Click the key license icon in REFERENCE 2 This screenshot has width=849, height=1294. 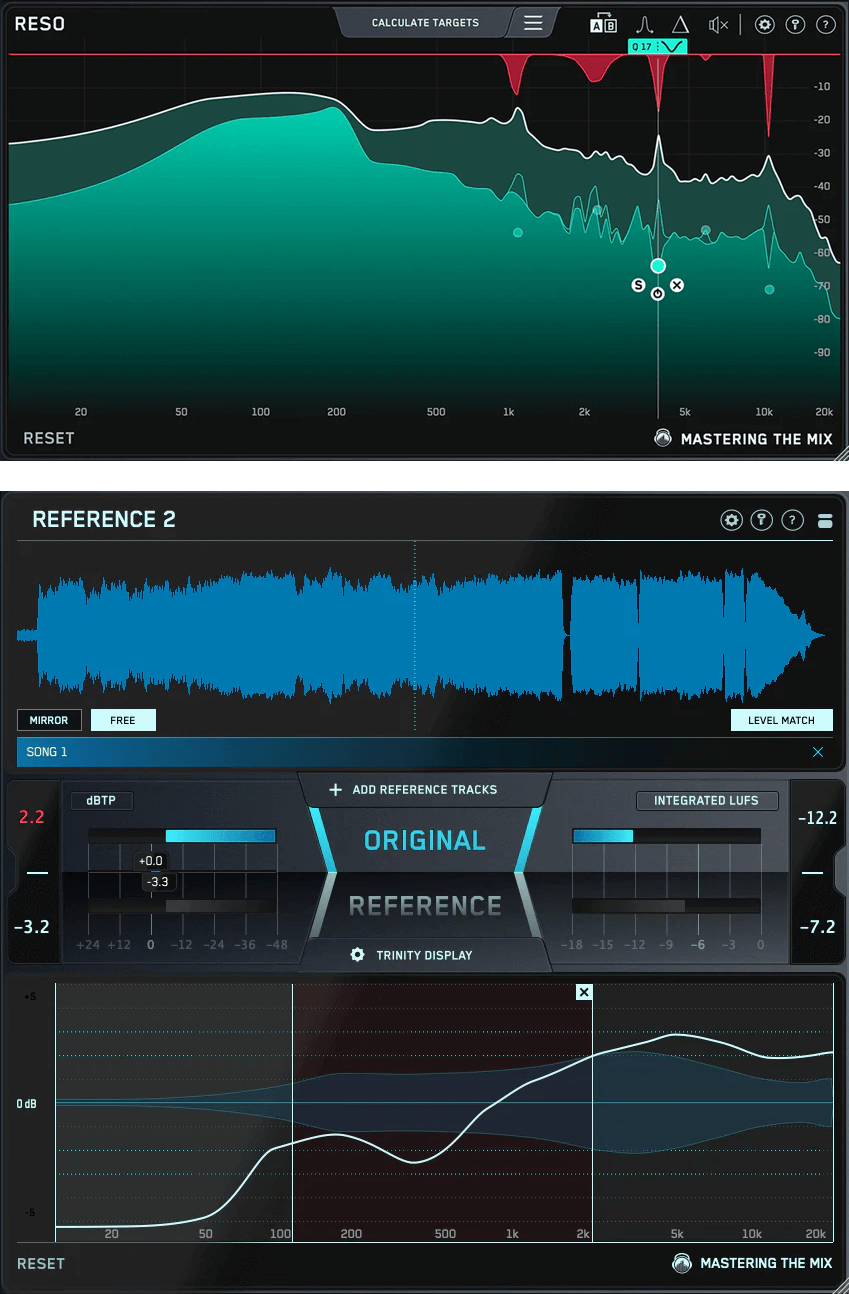point(762,520)
